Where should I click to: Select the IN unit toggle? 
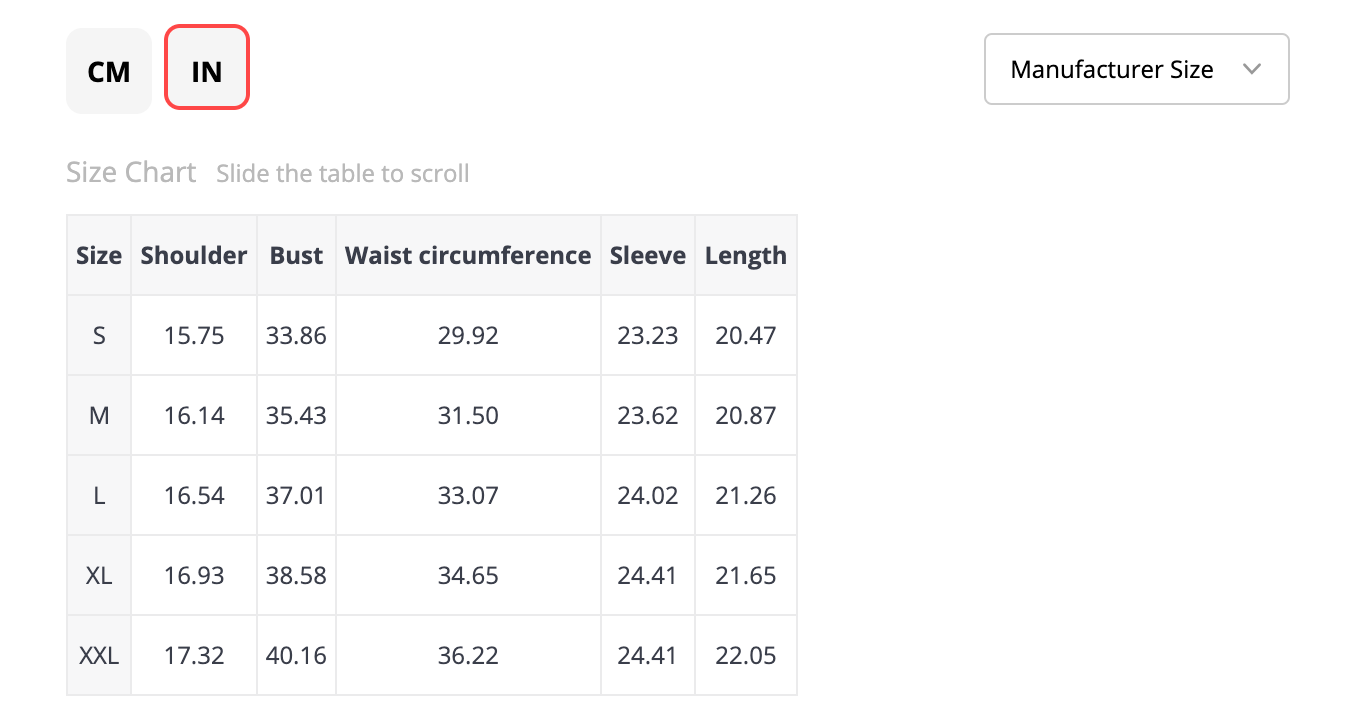coord(207,68)
